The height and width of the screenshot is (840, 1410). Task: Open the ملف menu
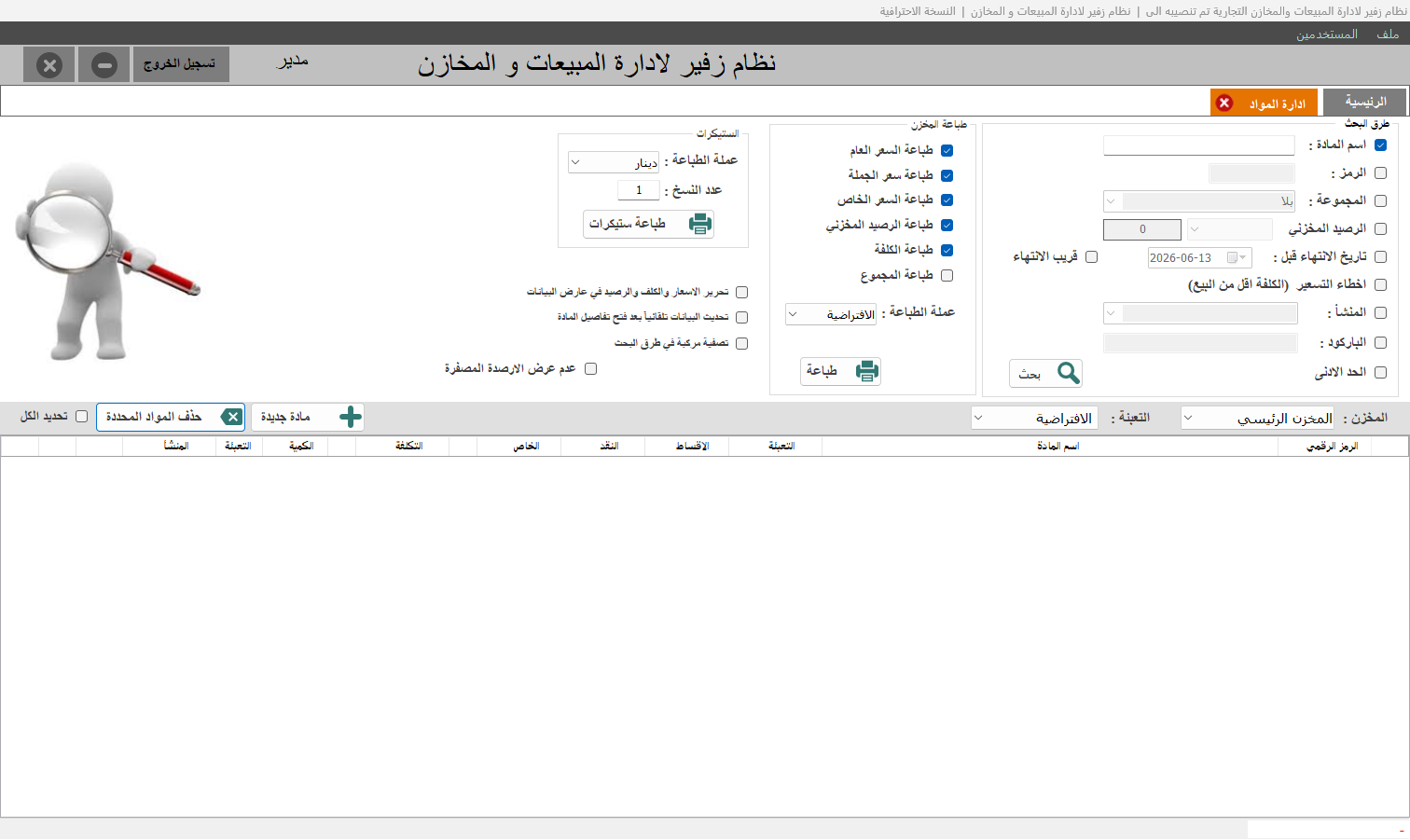(1388, 34)
